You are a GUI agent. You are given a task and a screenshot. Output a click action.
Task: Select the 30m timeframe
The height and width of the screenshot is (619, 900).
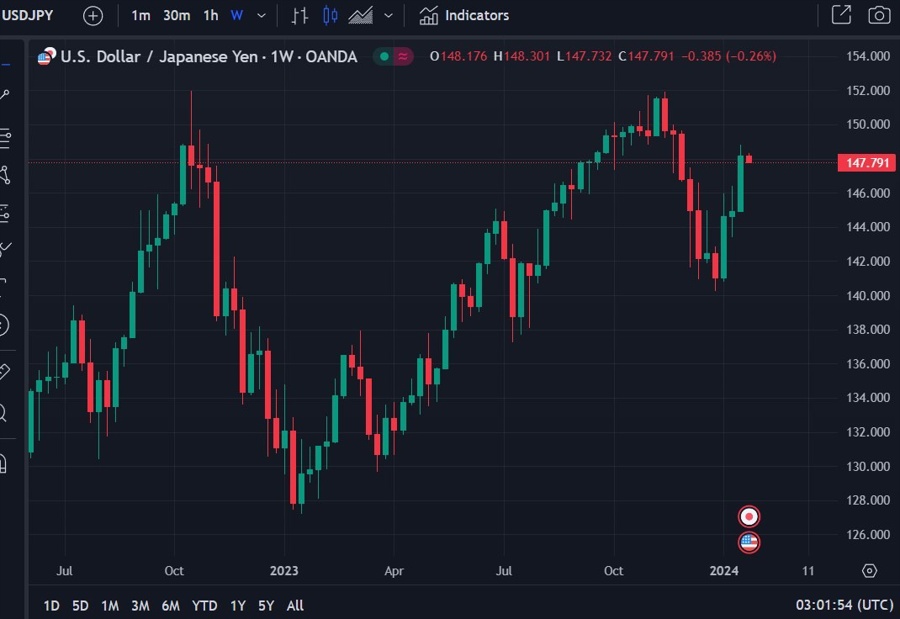(176, 16)
